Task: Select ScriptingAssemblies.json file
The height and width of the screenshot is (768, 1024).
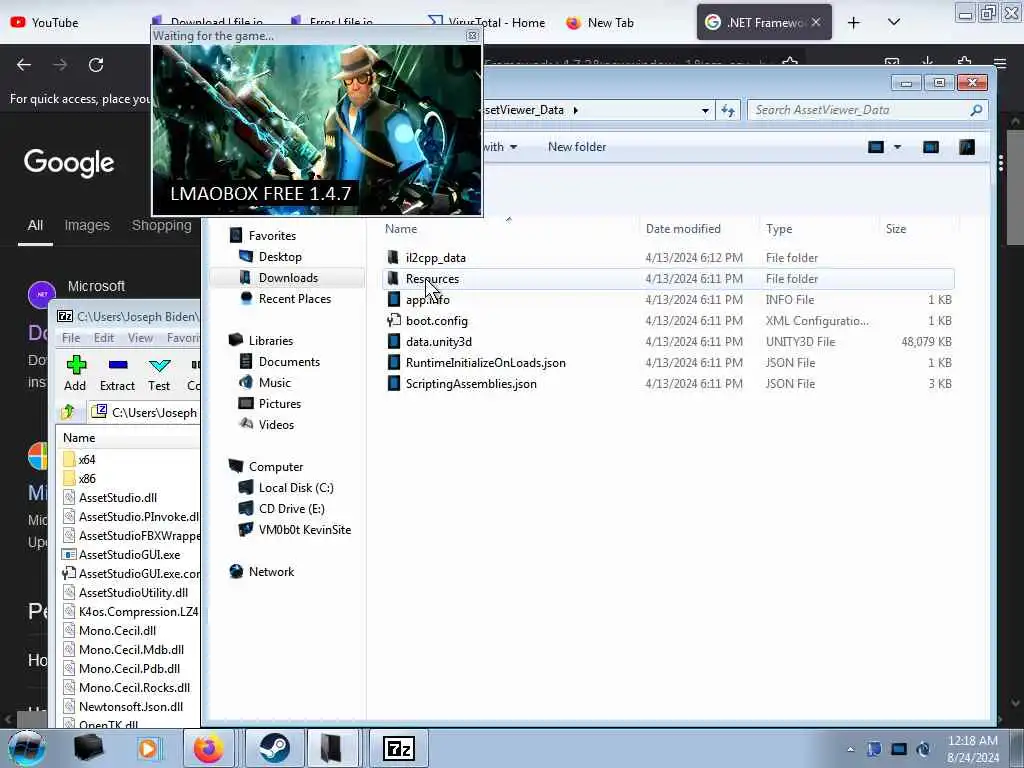Action: coord(471,384)
